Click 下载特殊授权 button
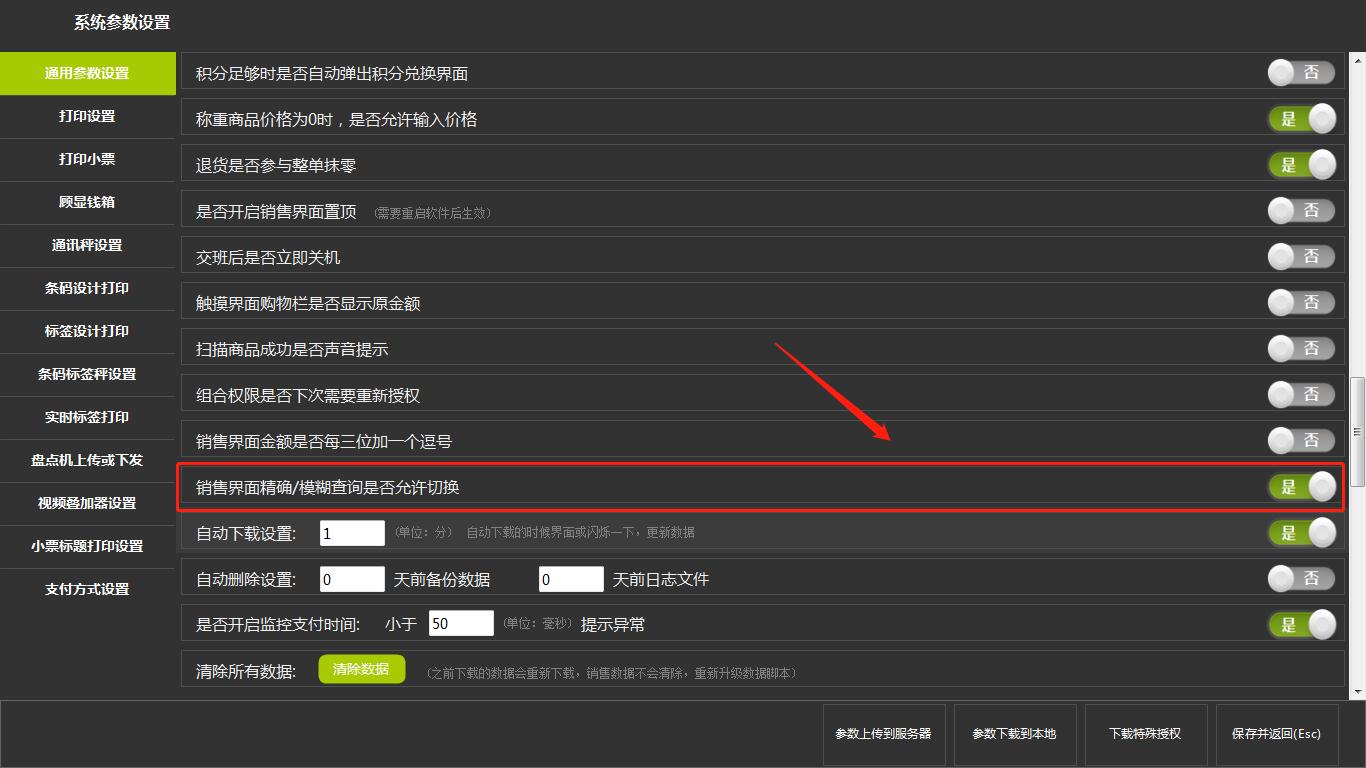The image size is (1366, 768). [x=1145, y=734]
